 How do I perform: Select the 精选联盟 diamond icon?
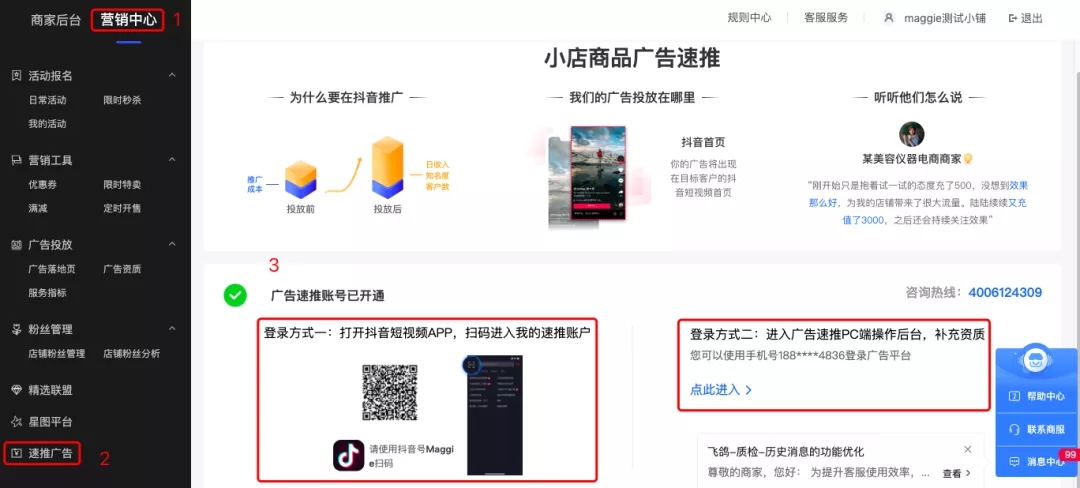pos(17,390)
